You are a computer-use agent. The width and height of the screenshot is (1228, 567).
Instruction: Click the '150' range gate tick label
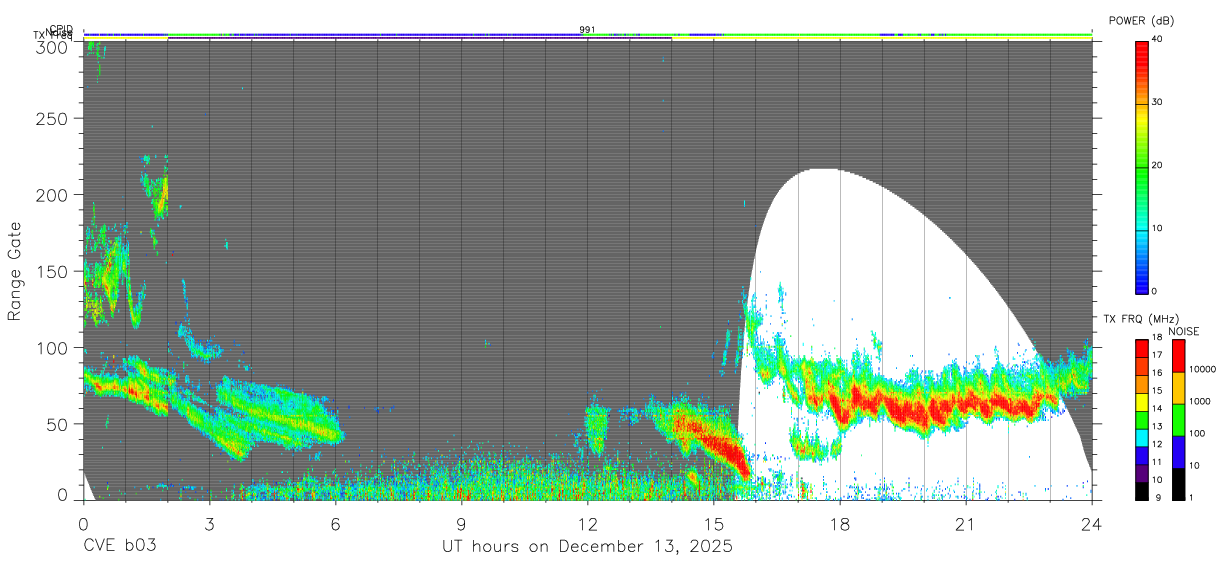click(x=52, y=272)
